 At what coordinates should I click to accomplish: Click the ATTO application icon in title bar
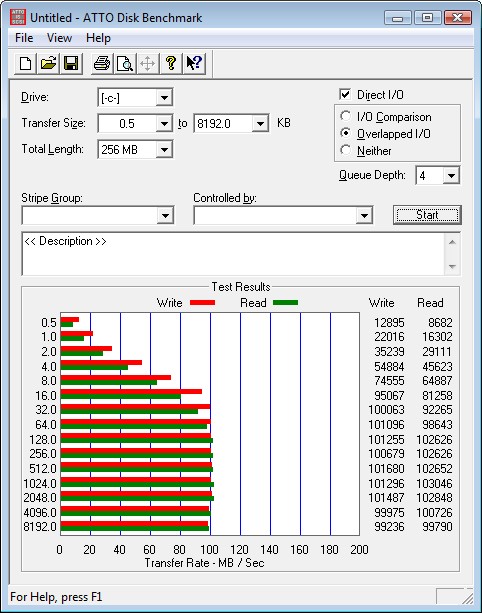tap(18, 17)
